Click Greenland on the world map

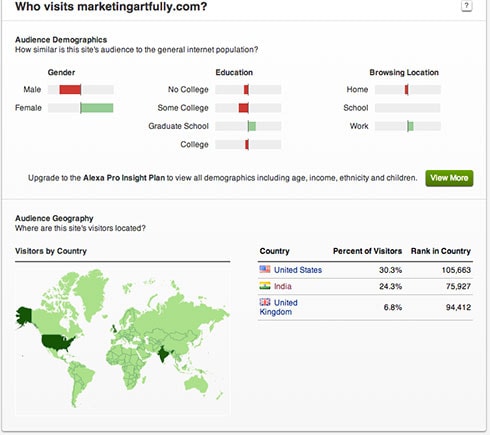pos(92,293)
